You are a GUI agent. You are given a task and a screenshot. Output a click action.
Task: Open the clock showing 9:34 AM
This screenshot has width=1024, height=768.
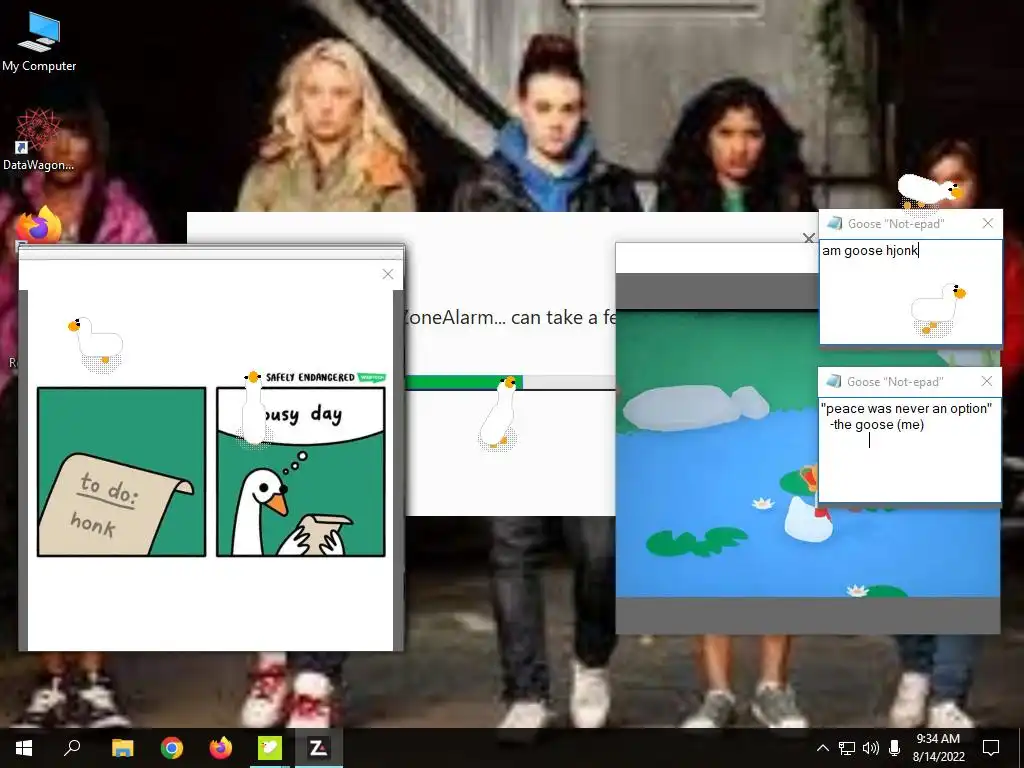938,739
